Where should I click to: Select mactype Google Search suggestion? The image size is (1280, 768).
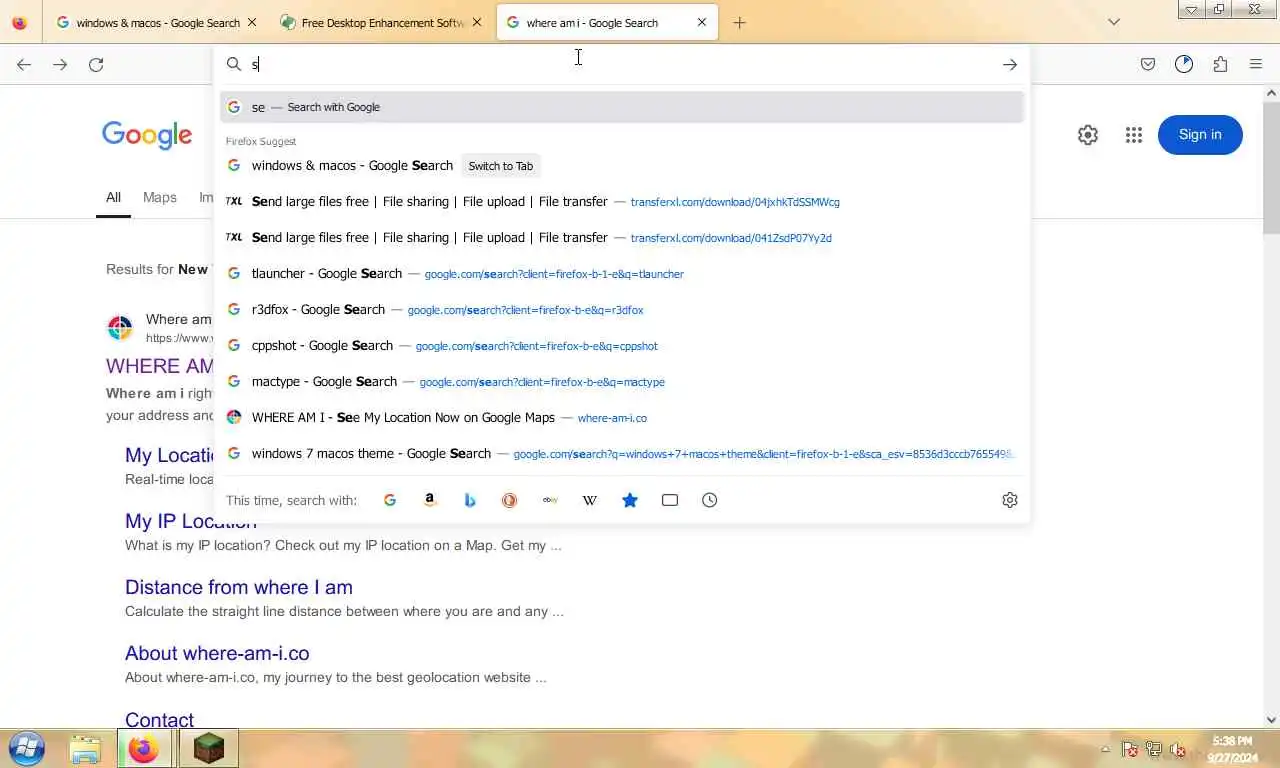click(x=622, y=382)
